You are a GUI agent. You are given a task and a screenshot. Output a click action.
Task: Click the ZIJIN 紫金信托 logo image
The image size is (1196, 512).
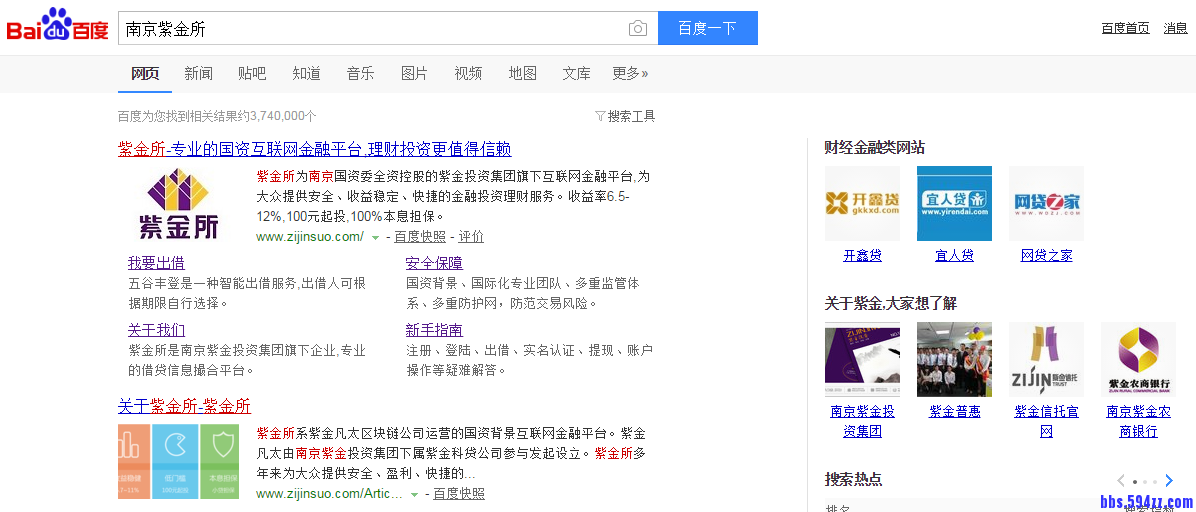click(1046, 359)
